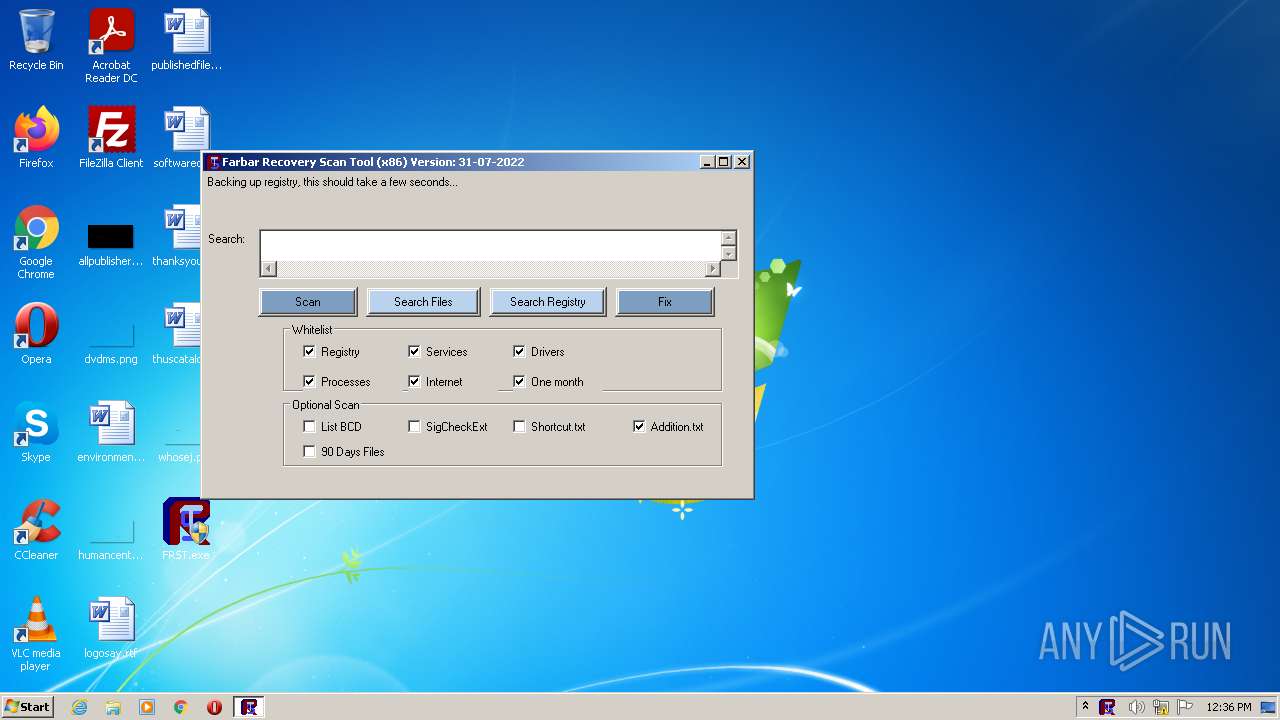The width and height of the screenshot is (1280, 720).
Task: Uncheck the One month checkbox
Action: 519,381
